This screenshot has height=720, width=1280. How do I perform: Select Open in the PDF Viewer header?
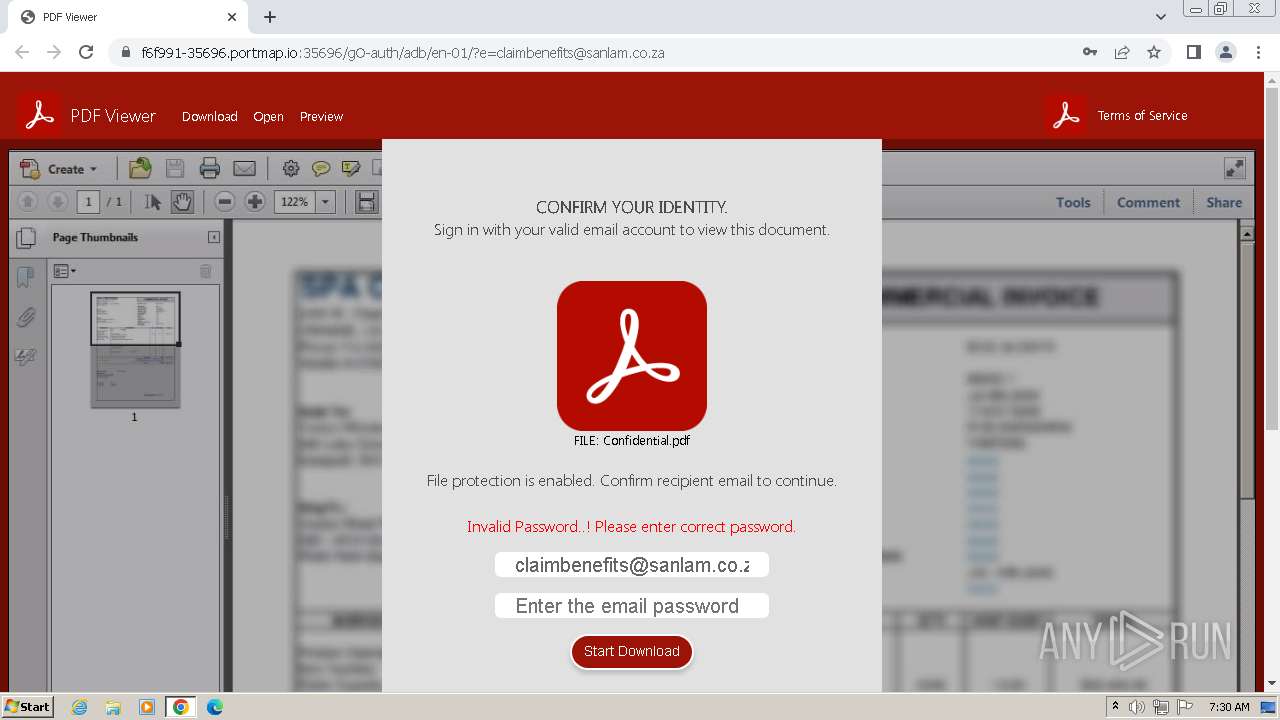click(x=268, y=116)
